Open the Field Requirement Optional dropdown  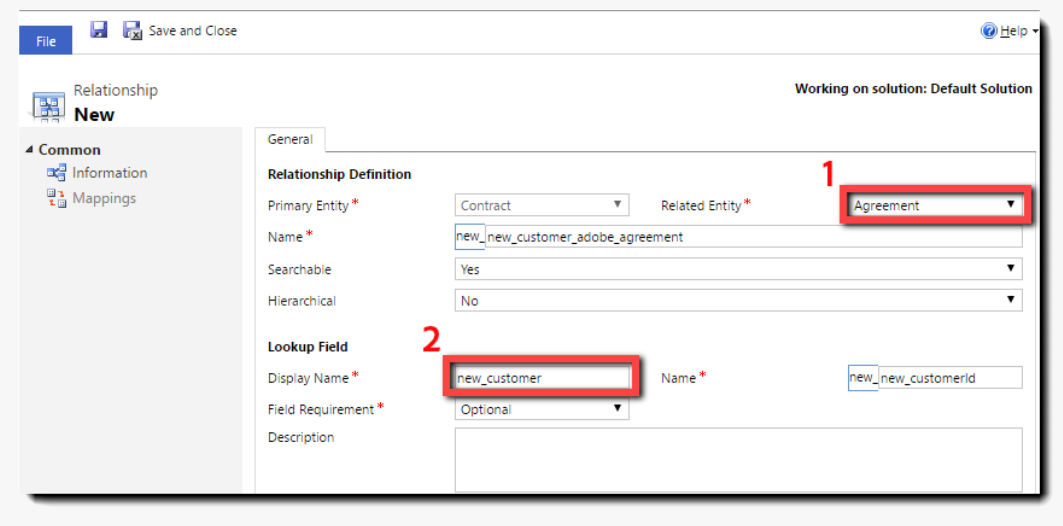tap(542, 409)
